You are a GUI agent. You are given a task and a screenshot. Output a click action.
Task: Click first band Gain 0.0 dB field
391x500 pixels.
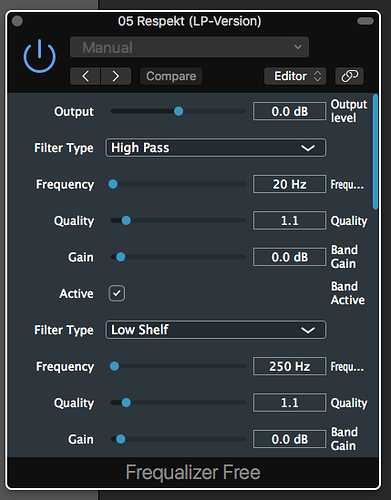point(289,257)
